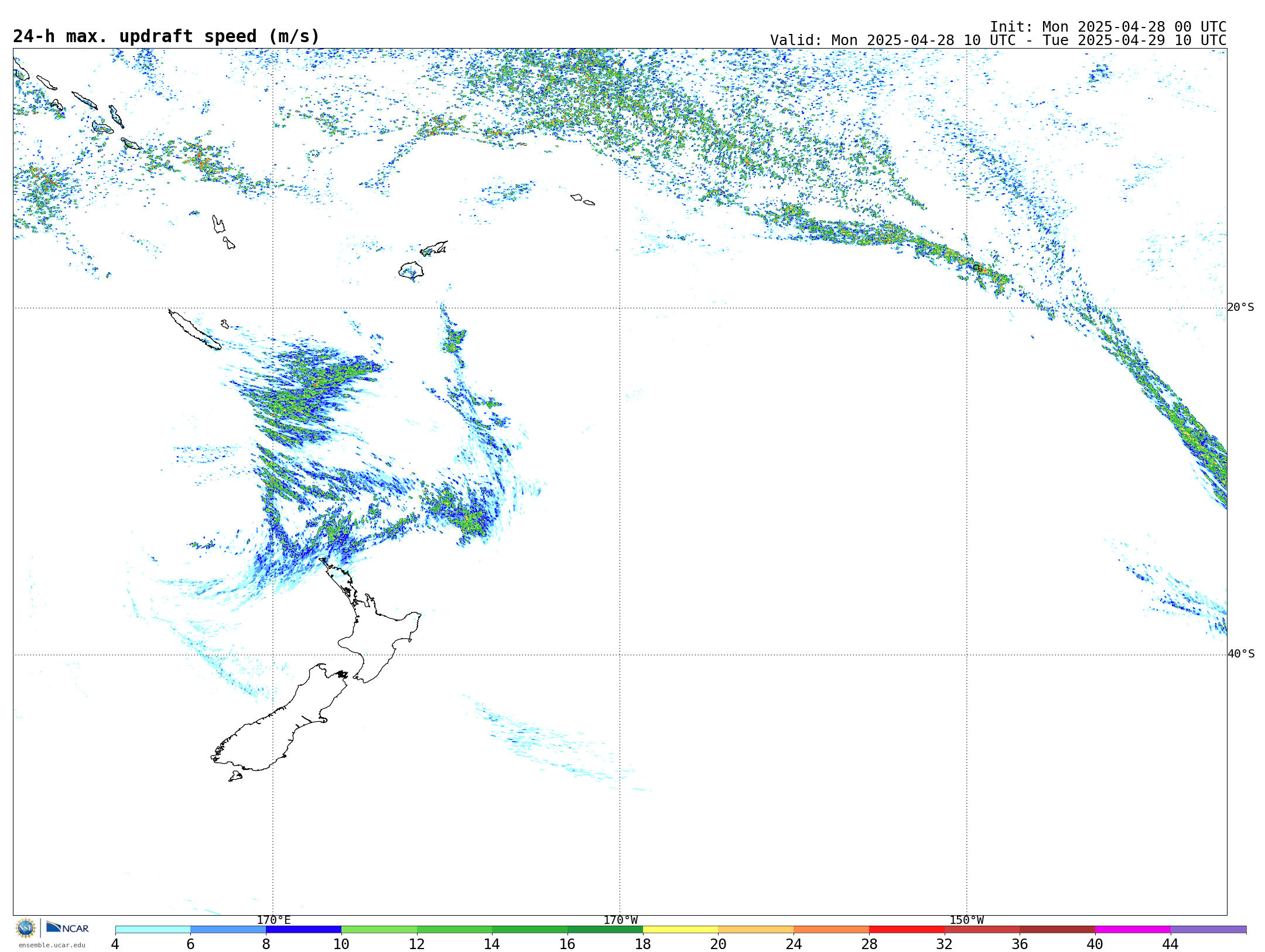
Task: Click the dark green 16-18 m/s swatch
Action: pyautogui.click(x=605, y=930)
